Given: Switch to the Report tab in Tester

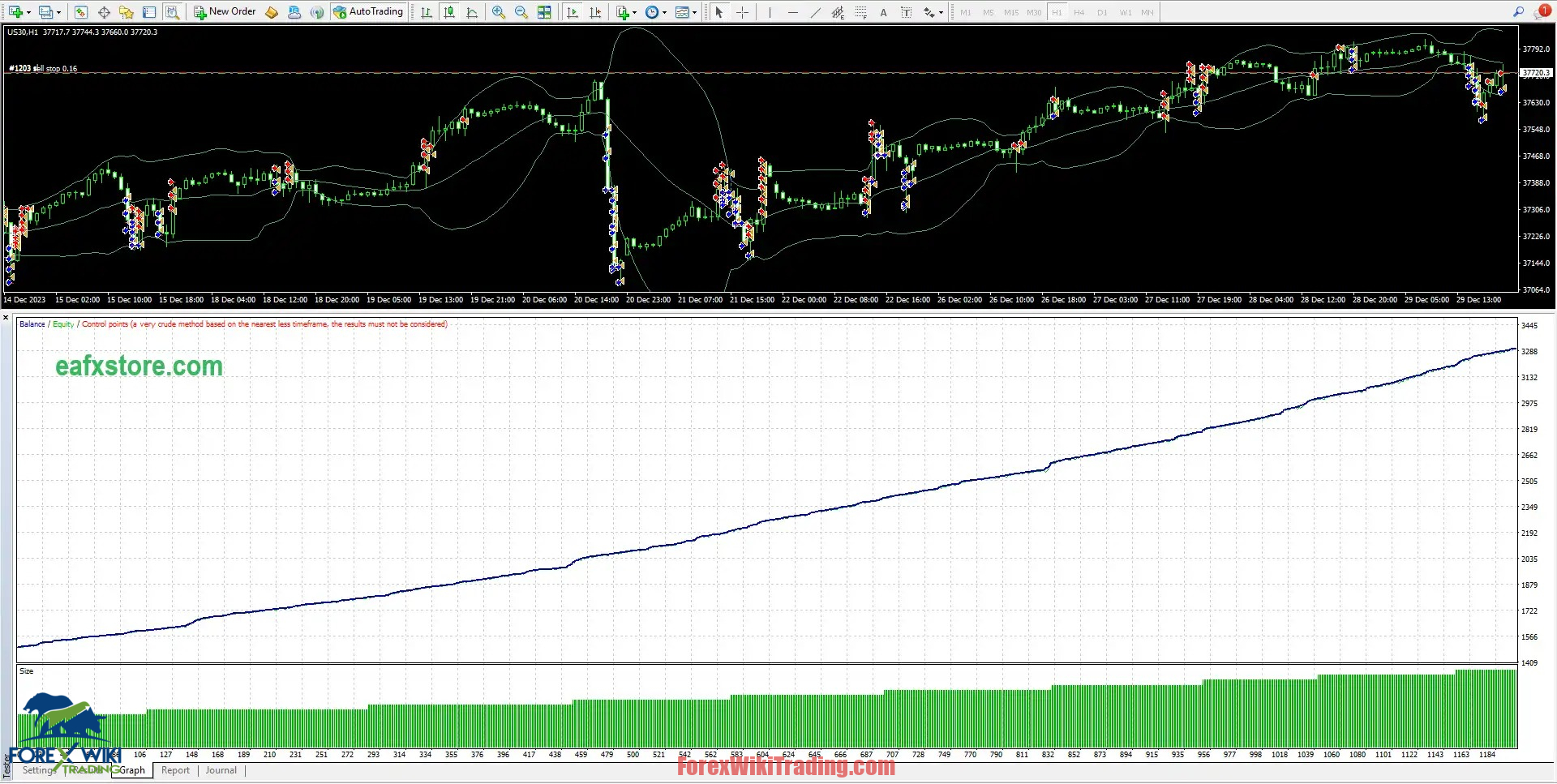Looking at the screenshot, I should [175, 770].
